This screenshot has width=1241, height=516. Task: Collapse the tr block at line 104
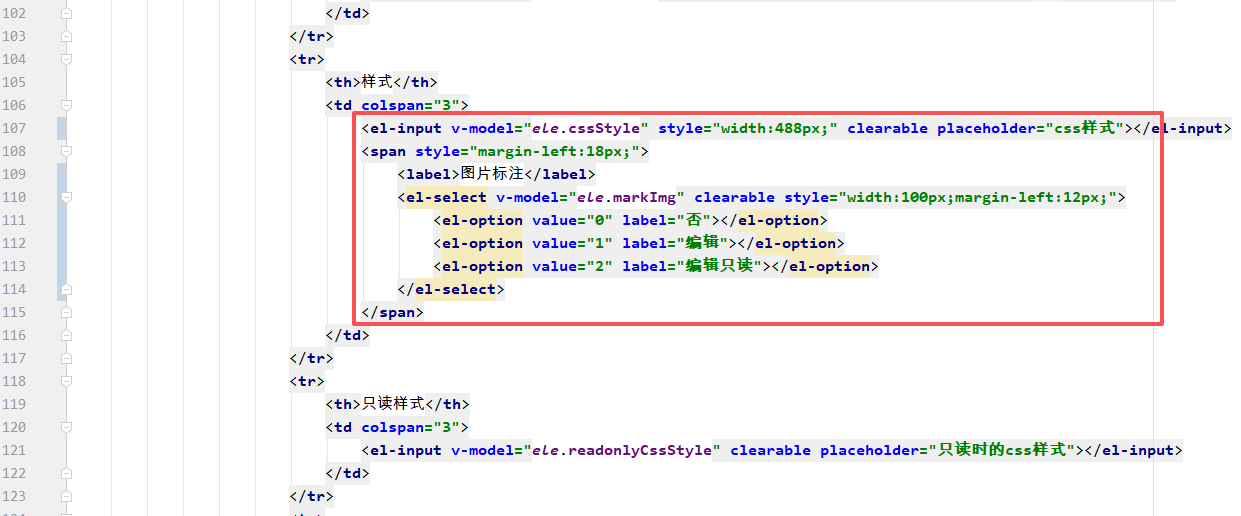(x=67, y=59)
